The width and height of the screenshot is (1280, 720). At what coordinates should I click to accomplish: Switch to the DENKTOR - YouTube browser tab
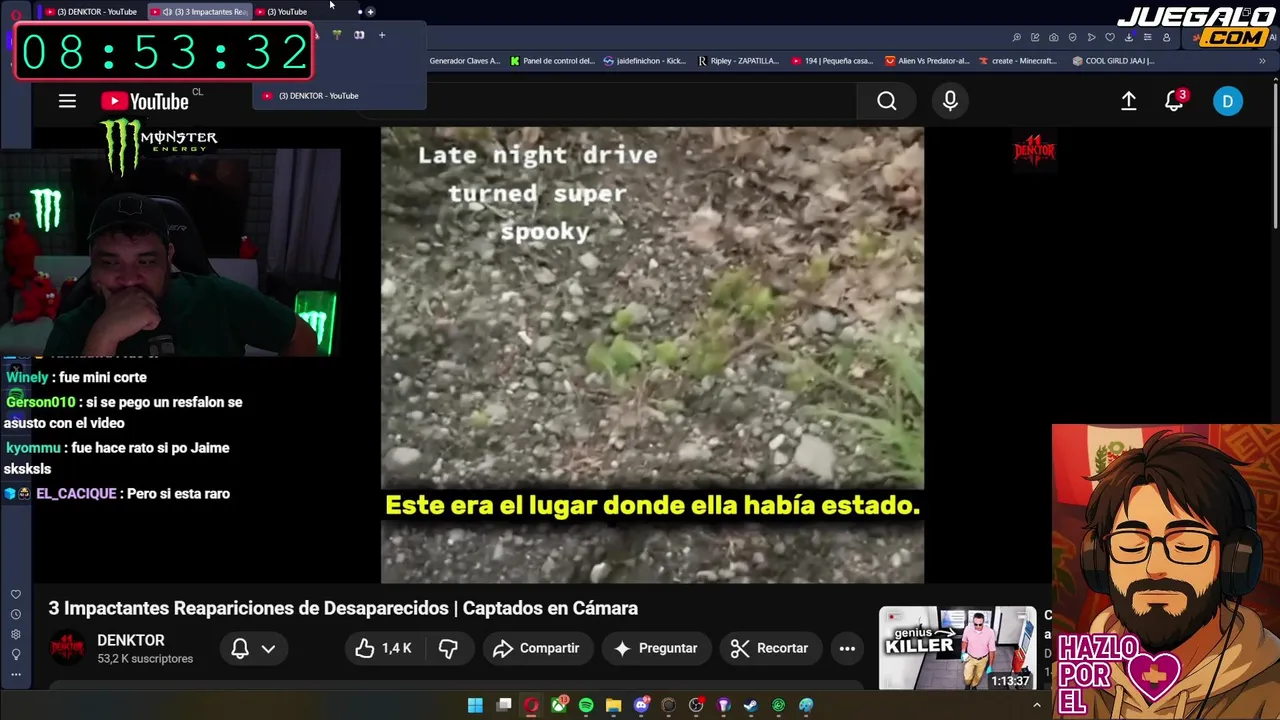[92, 12]
